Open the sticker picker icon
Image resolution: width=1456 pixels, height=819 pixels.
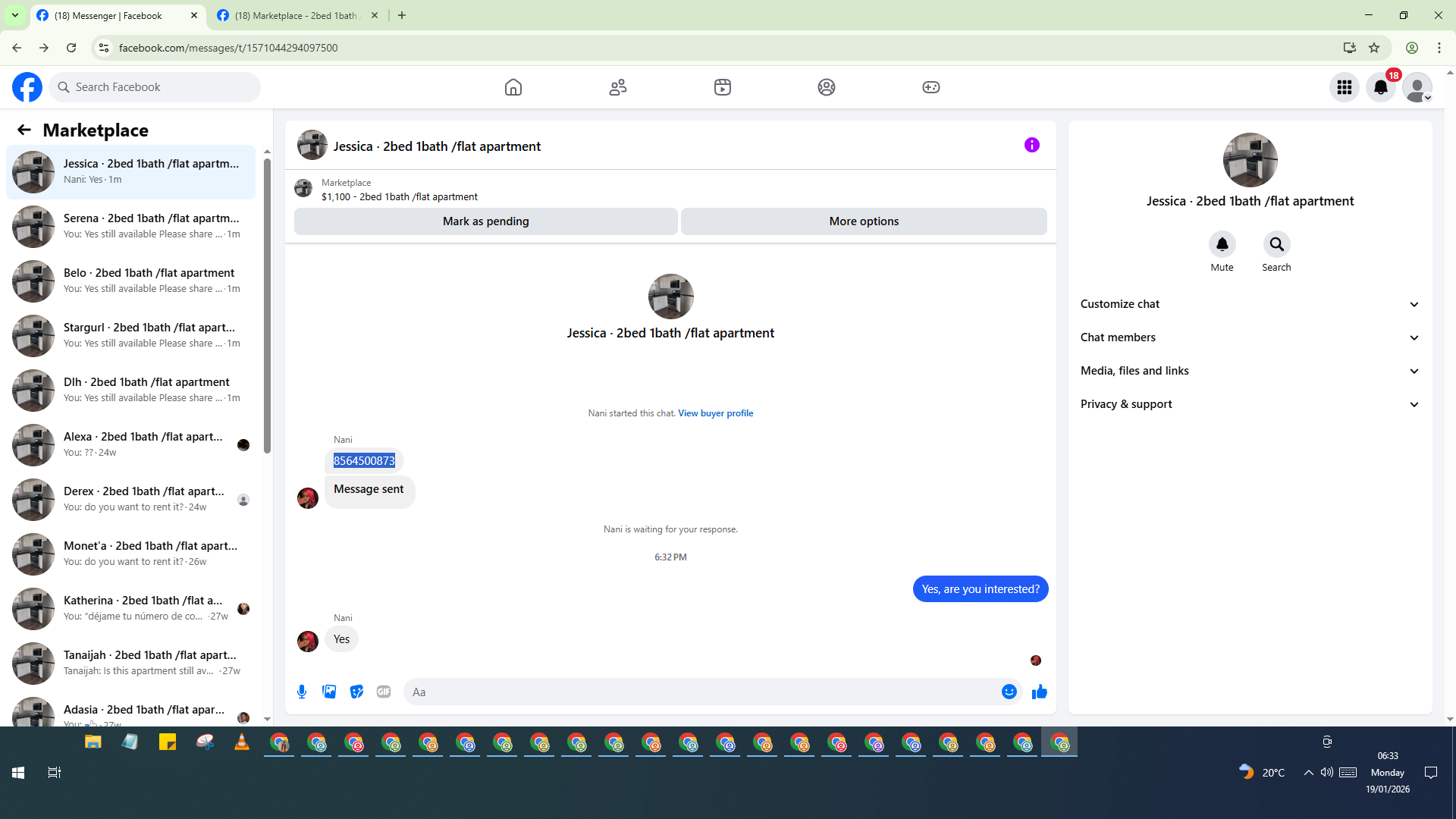pyautogui.click(x=356, y=692)
